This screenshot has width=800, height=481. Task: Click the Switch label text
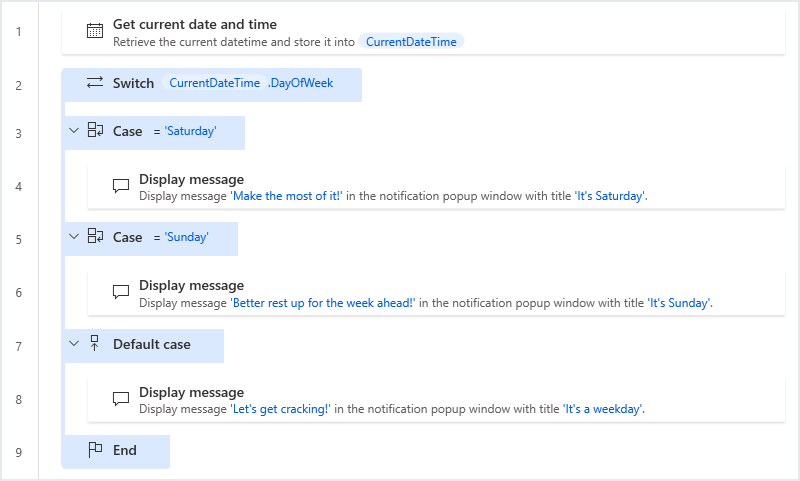[x=133, y=83]
